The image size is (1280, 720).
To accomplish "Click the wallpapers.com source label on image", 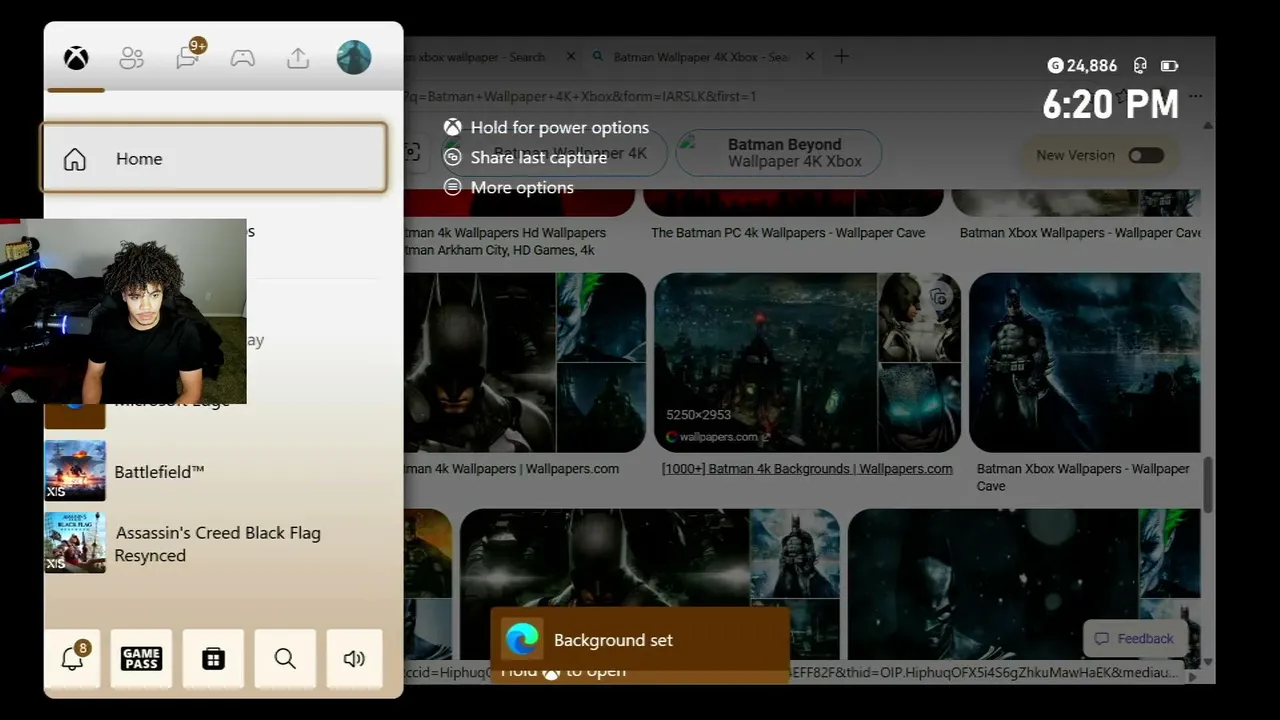I will tap(717, 437).
